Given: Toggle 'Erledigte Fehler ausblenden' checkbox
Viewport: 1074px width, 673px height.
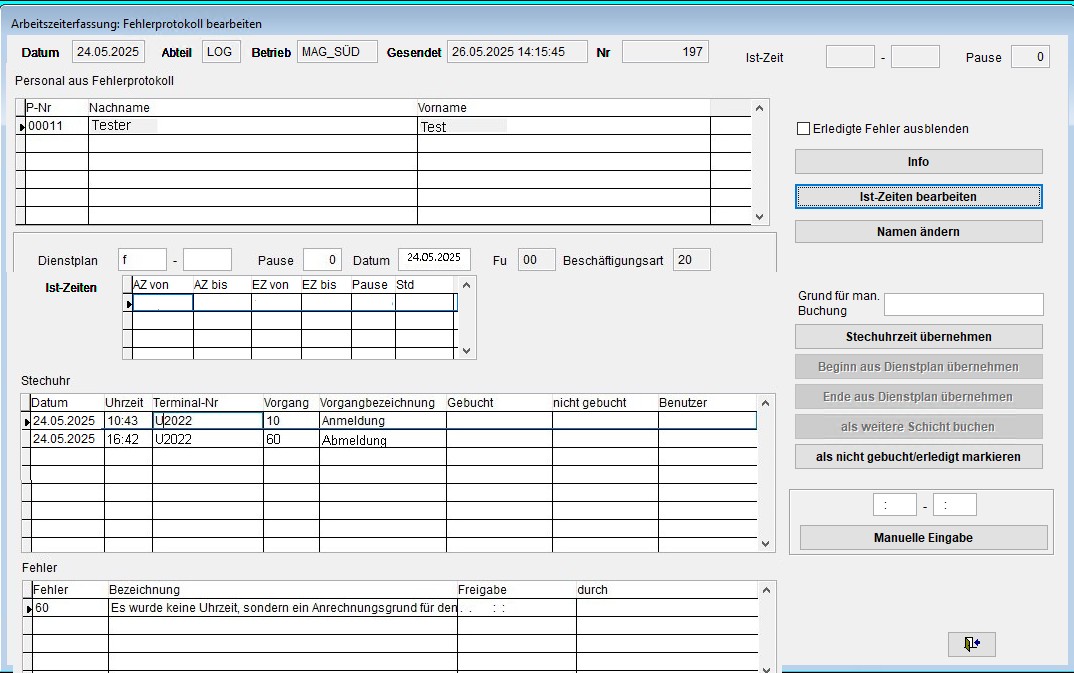Looking at the screenshot, I should [803, 129].
